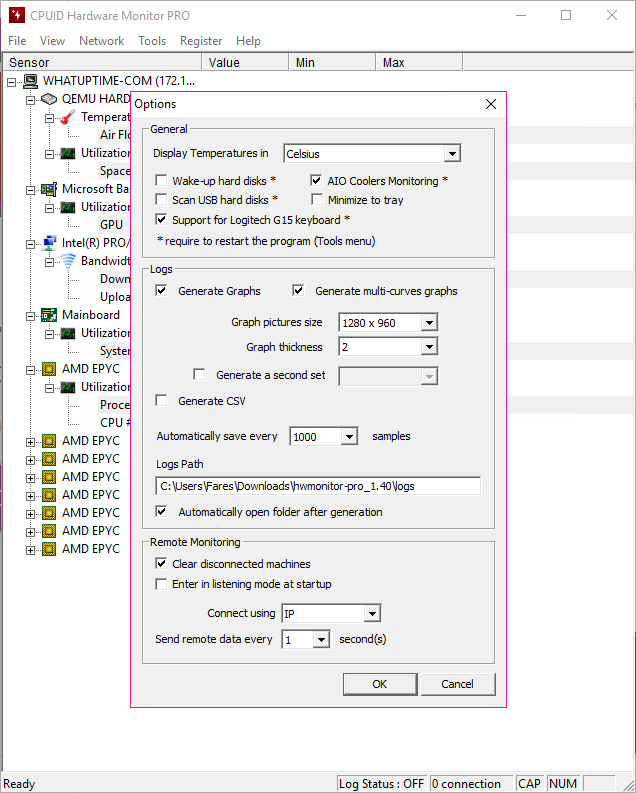Click Utilization icon under the first AMD EPYC
This screenshot has width=636, height=793.
click(x=68, y=387)
